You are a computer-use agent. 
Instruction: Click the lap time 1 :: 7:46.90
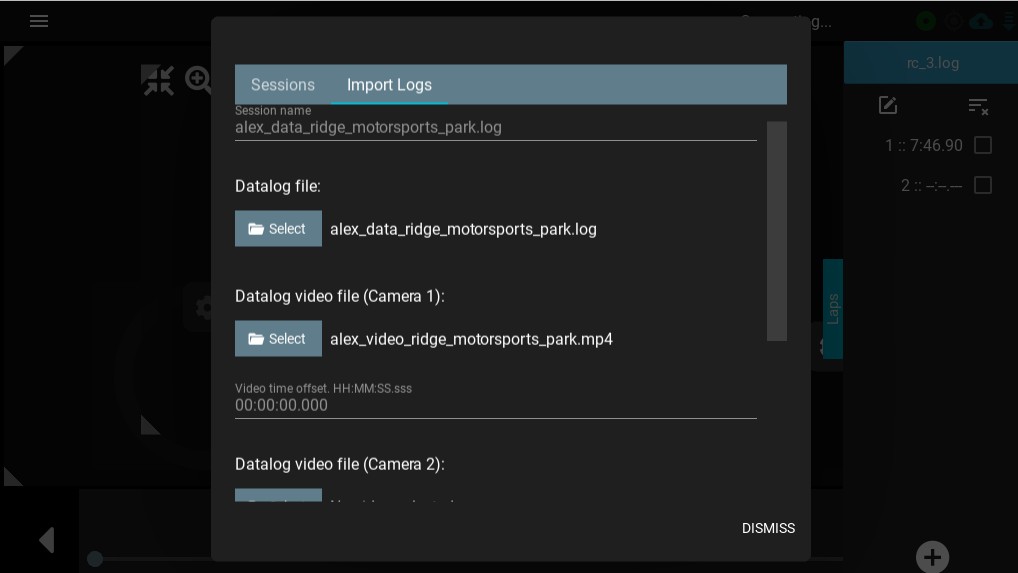923,145
